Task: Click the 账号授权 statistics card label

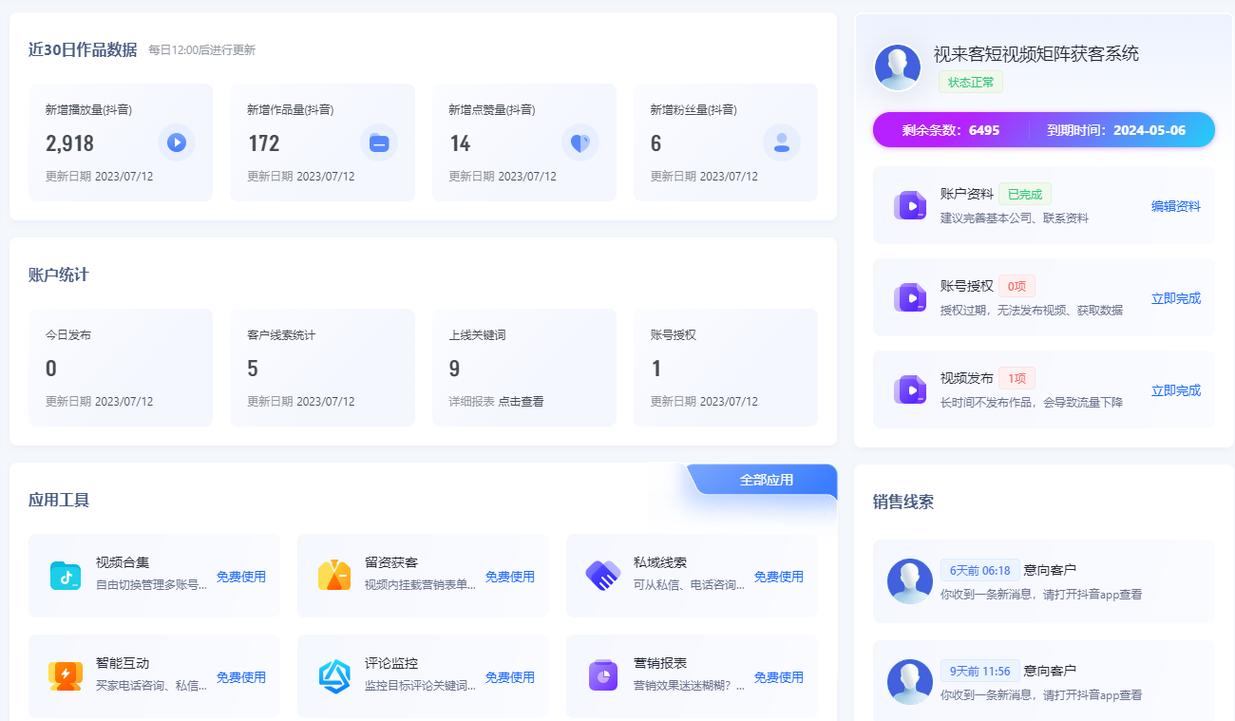Action: [x=673, y=335]
